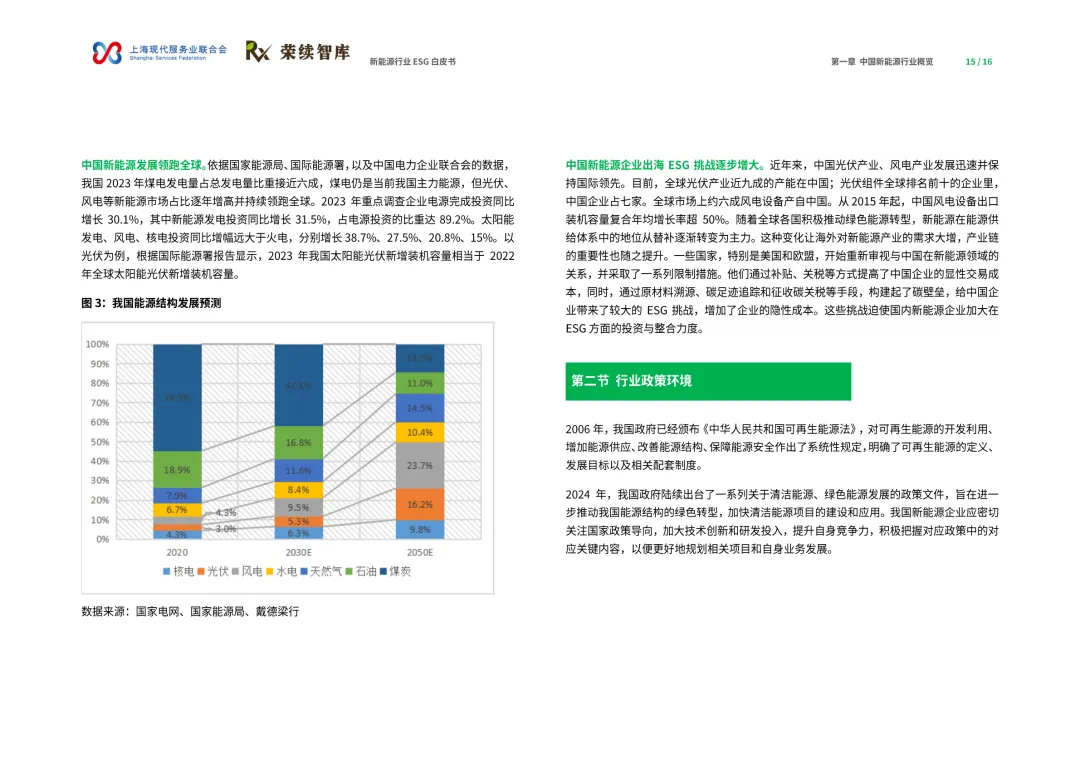The width and height of the screenshot is (1080, 764).
Task: Click the figure caption 图 3：我国能源结构发展预测
Action: coord(151,303)
